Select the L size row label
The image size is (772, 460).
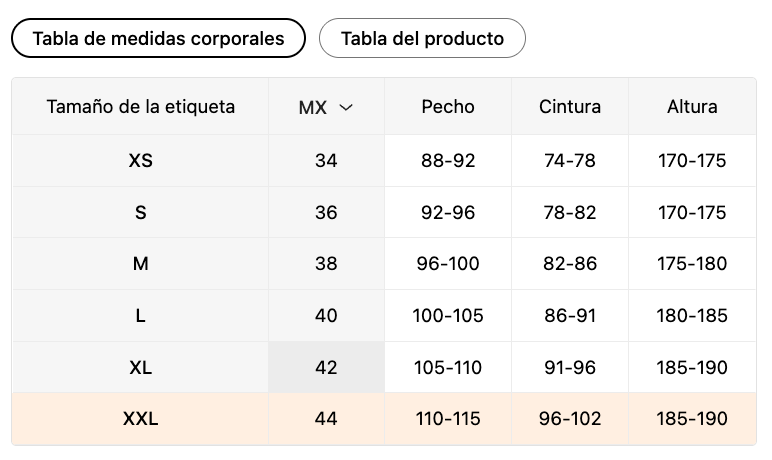point(141,316)
